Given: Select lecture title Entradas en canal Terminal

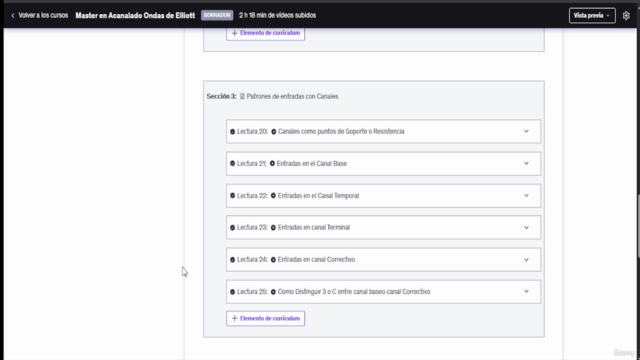Looking at the screenshot, I should pyautogui.click(x=313, y=227).
